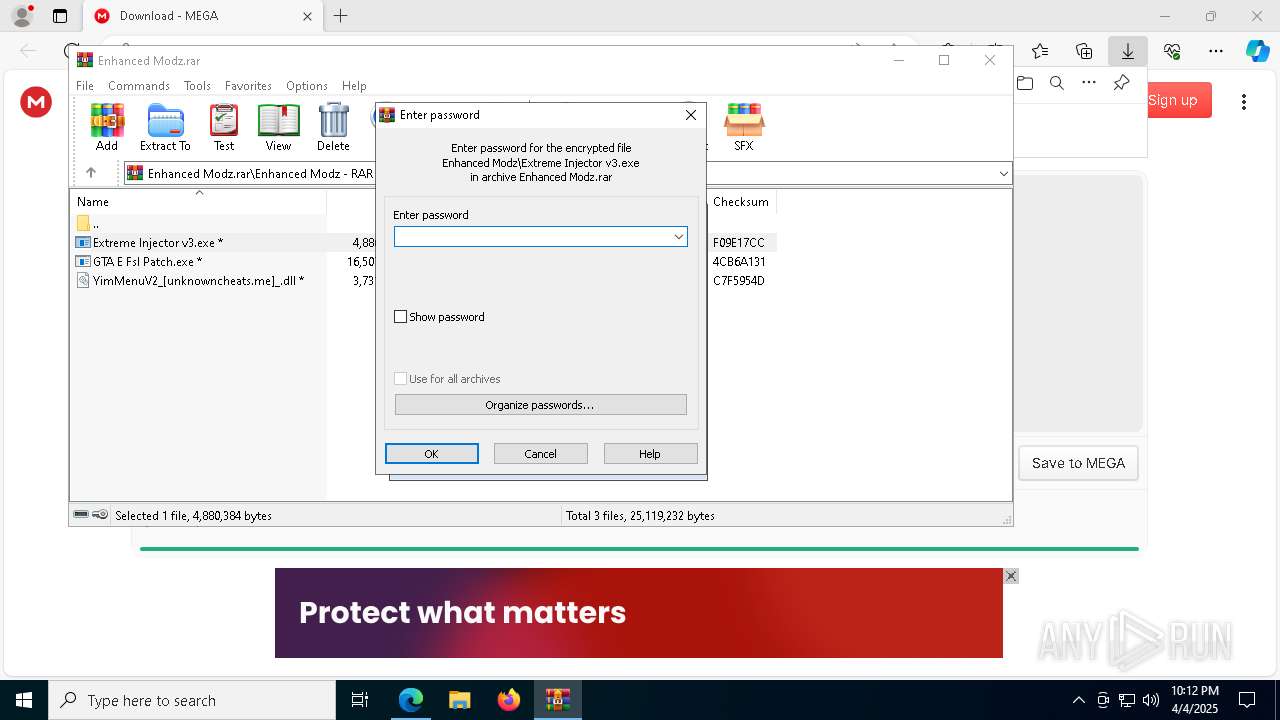Click the SFX toolbar icon
The height and width of the screenshot is (720, 1280).
coord(744,127)
